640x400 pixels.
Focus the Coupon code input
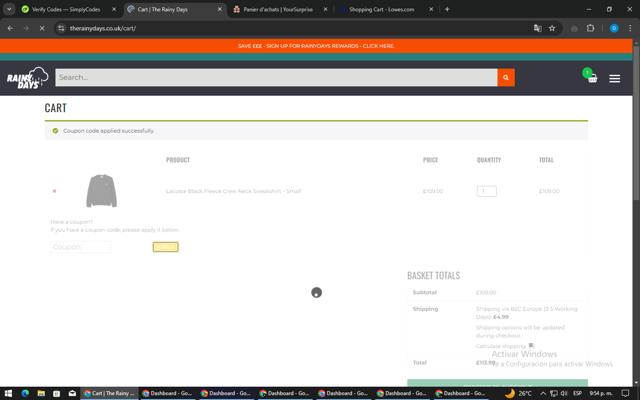tap(81, 247)
